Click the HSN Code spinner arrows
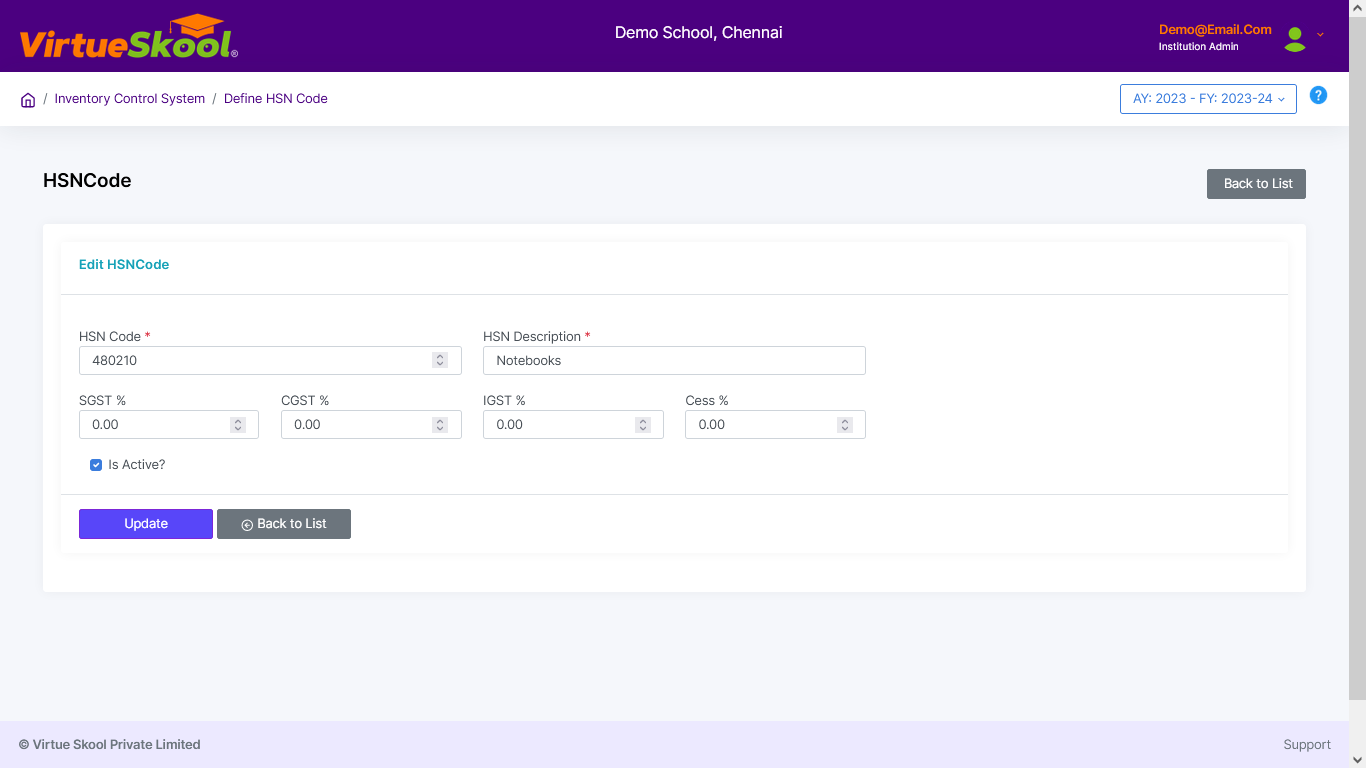Viewport: 1366px width, 768px height. point(440,360)
